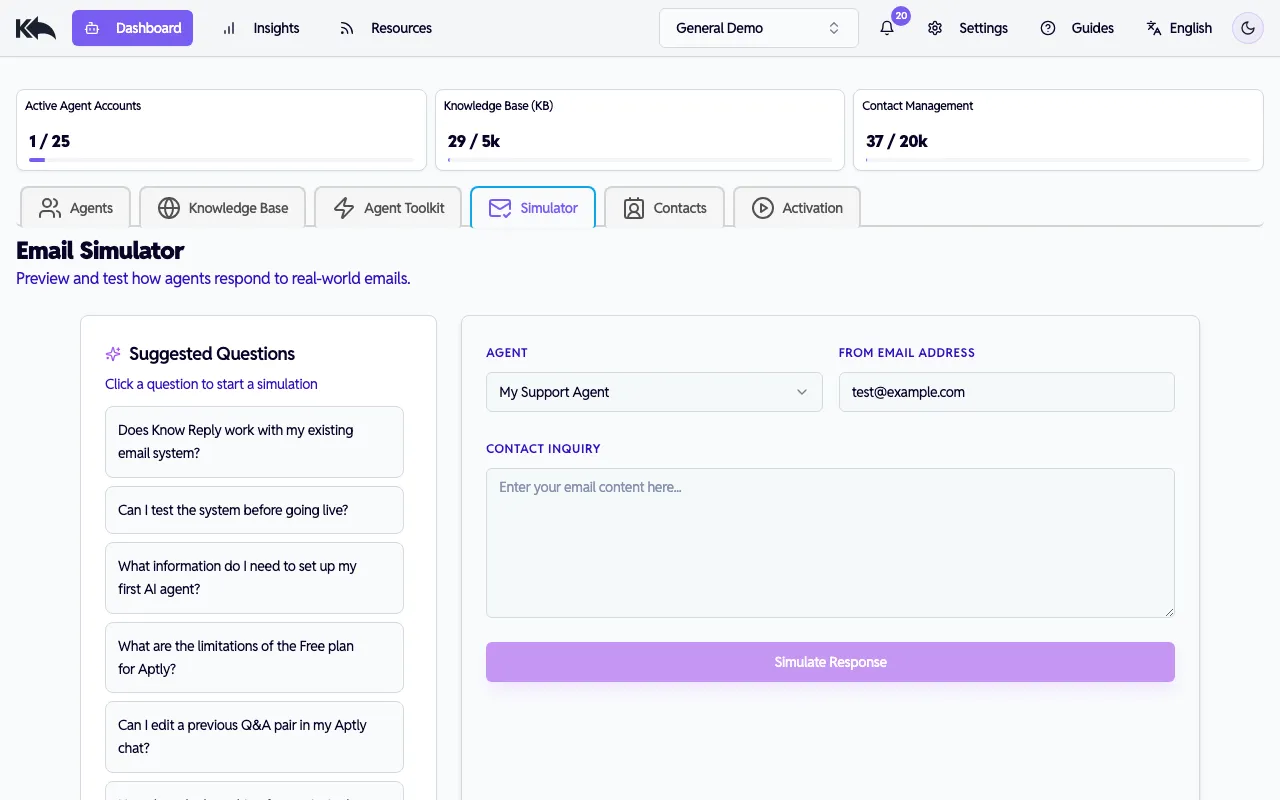
Task: Open Settings via the gear icon
Action: pyautogui.click(x=935, y=28)
